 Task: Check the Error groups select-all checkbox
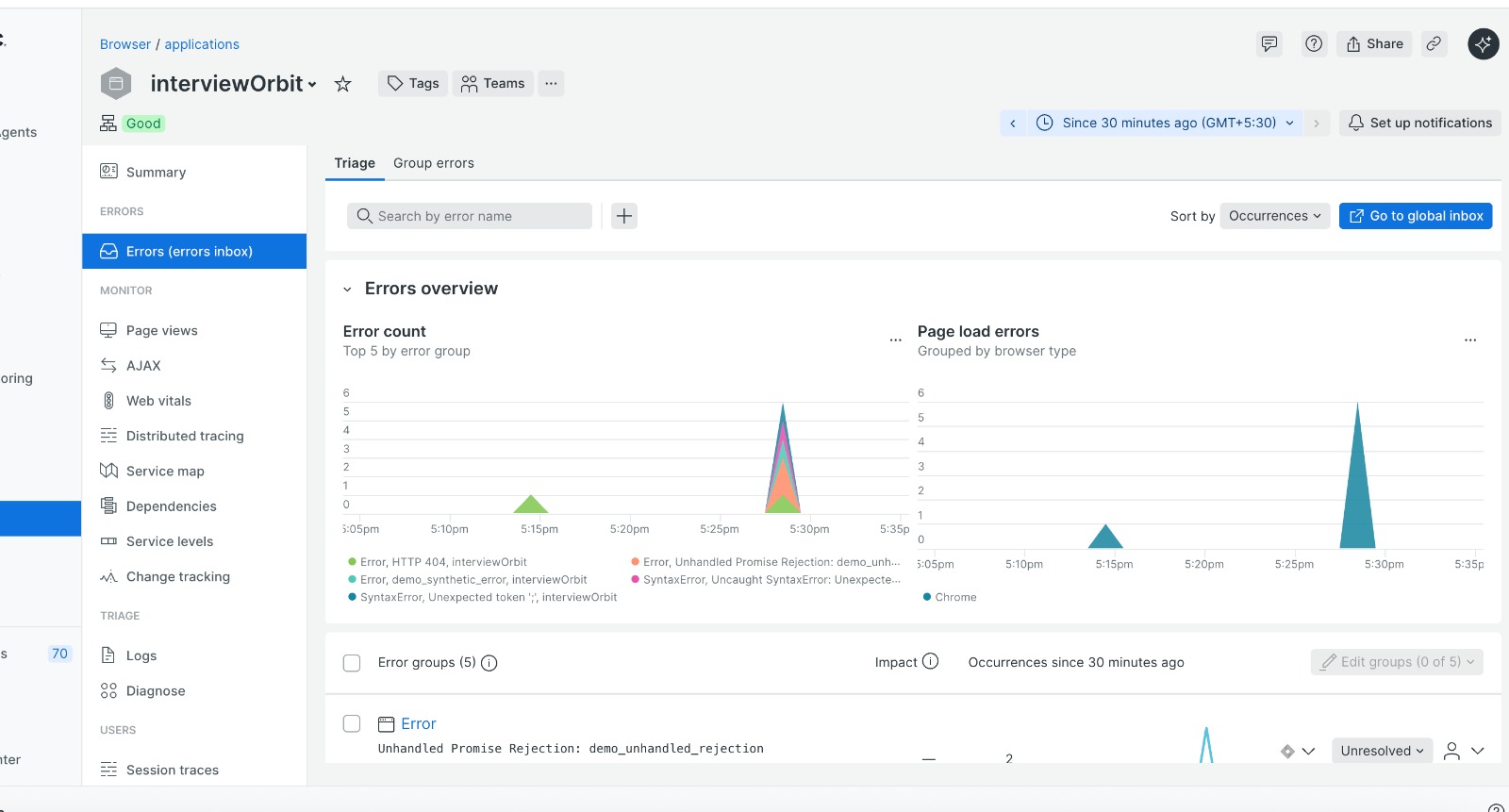tap(352, 663)
